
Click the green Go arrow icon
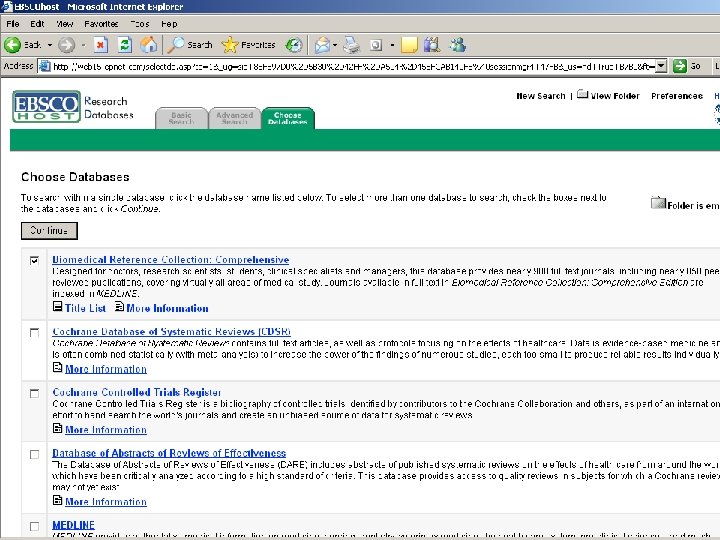[x=680, y=66]
